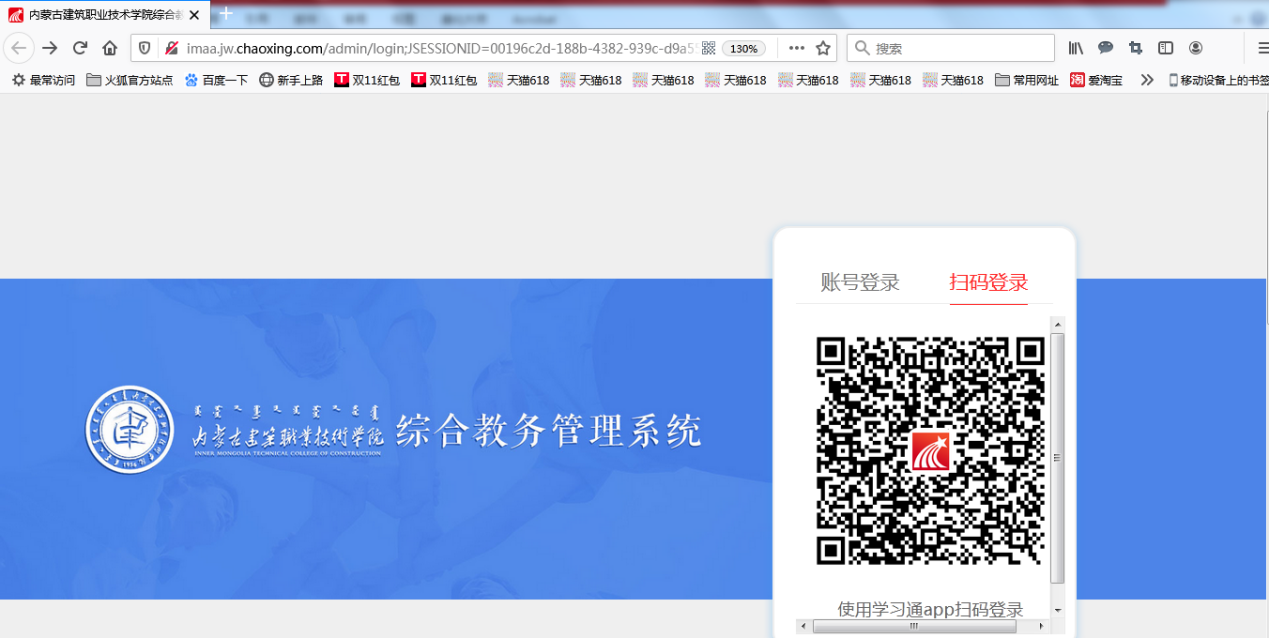Switch to 账号登录 tab
This screenshot has height=638, width=1269.
tap(860, 283)
